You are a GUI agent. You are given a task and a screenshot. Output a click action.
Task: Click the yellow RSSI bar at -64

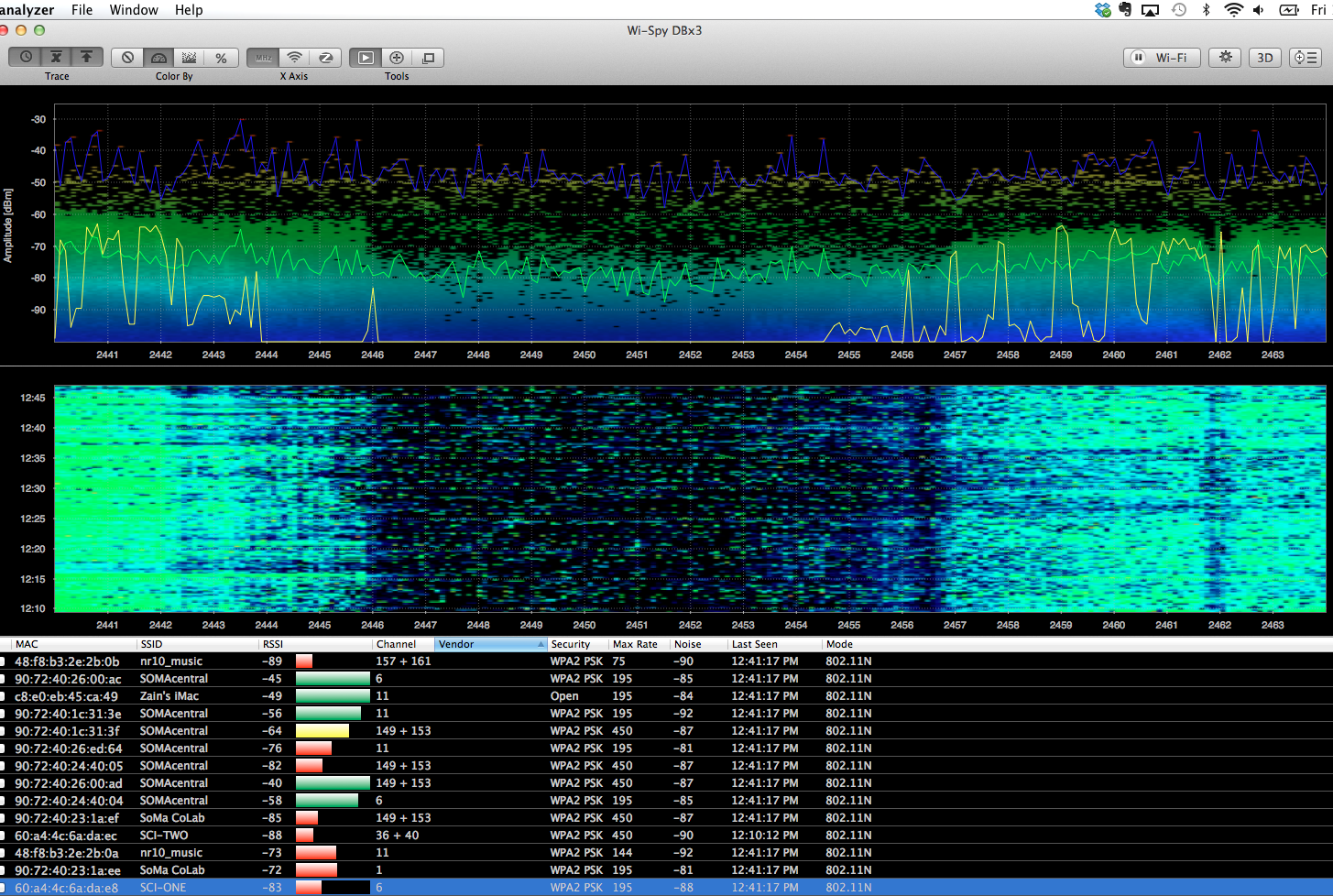pos(322,731)
